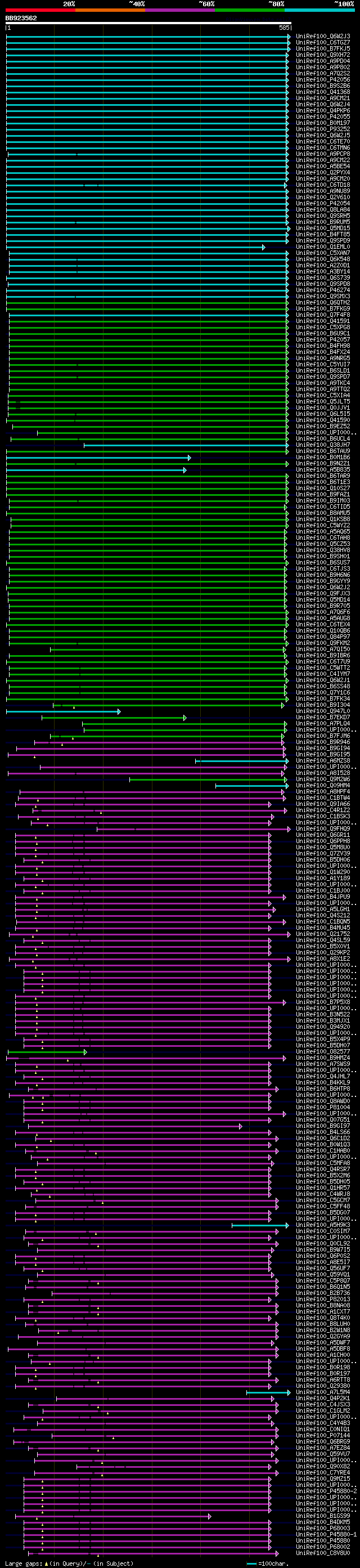The image size is (360, 1568).
Task: Open UniRef100_P07144 entry
Action: pos(323,1435)
